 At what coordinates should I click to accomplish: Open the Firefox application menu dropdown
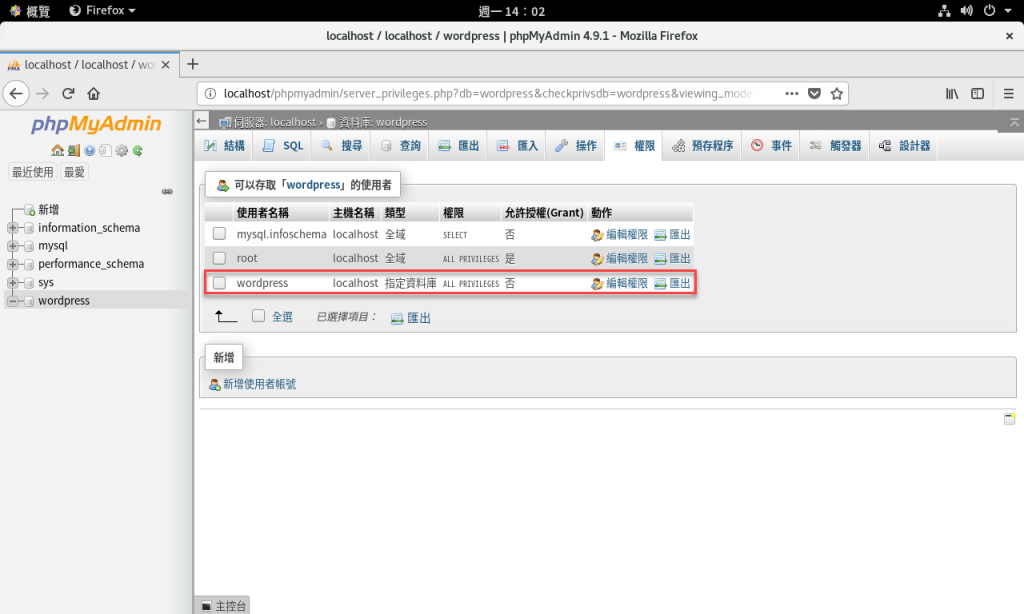[x=103, y=10]
